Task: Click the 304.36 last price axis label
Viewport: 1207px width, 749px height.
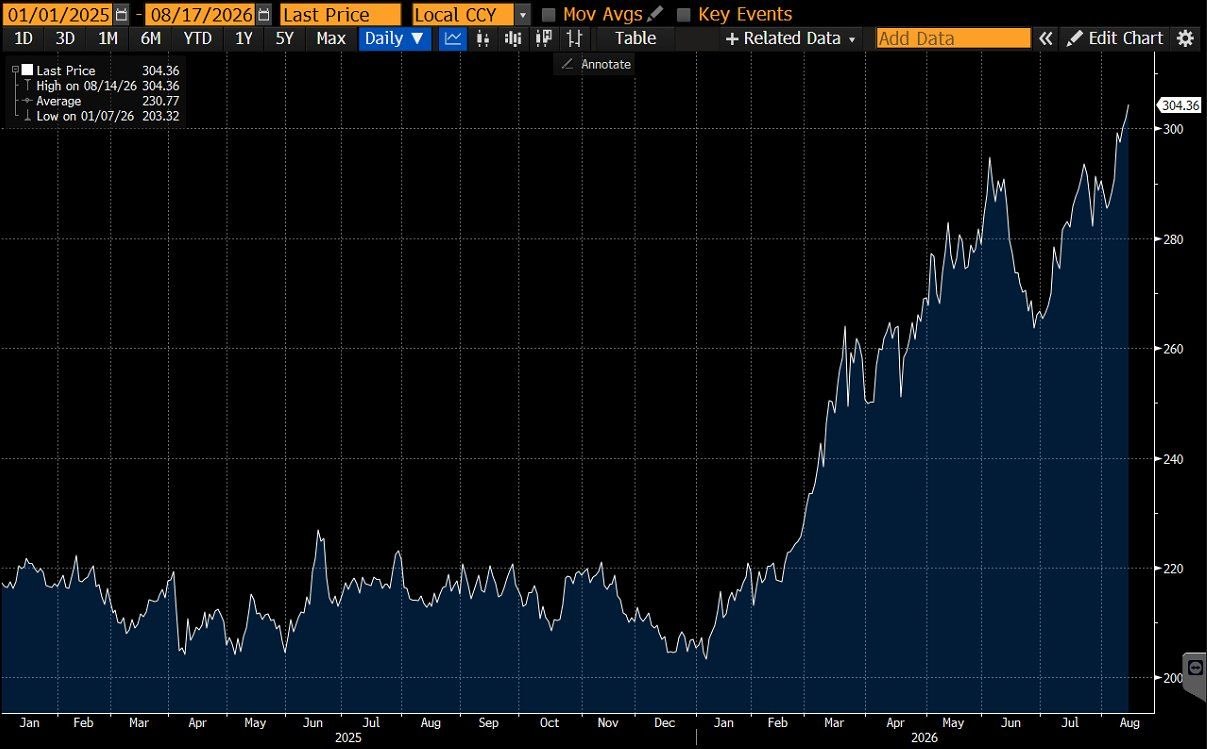Action: click(x=1180, y=105)
